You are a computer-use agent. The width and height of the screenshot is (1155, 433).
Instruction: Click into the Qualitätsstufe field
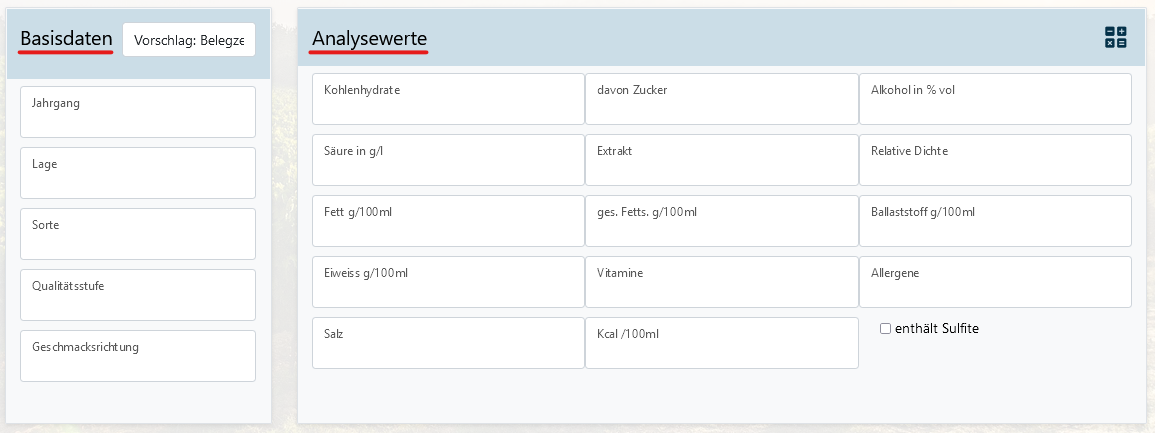(x=138, y=295)
